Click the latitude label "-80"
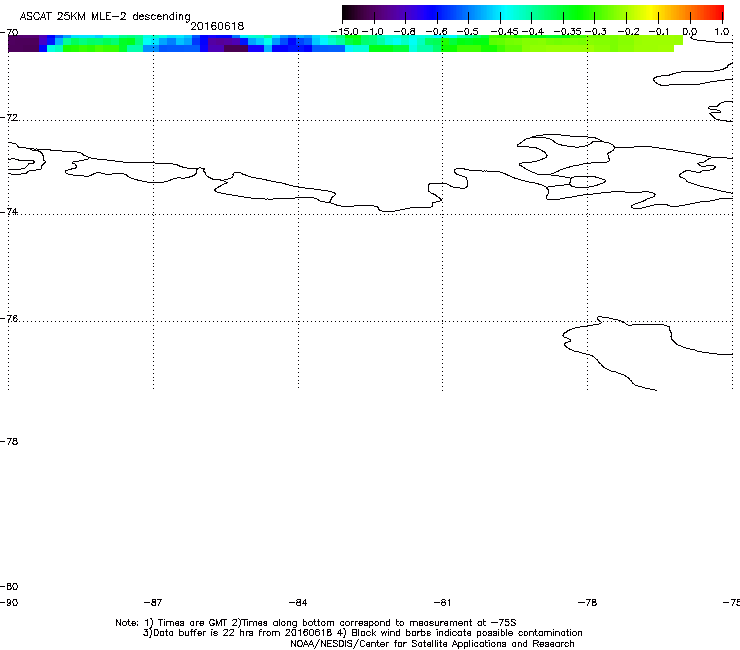The width and height of the screenshot is (740, 650). 9,586
